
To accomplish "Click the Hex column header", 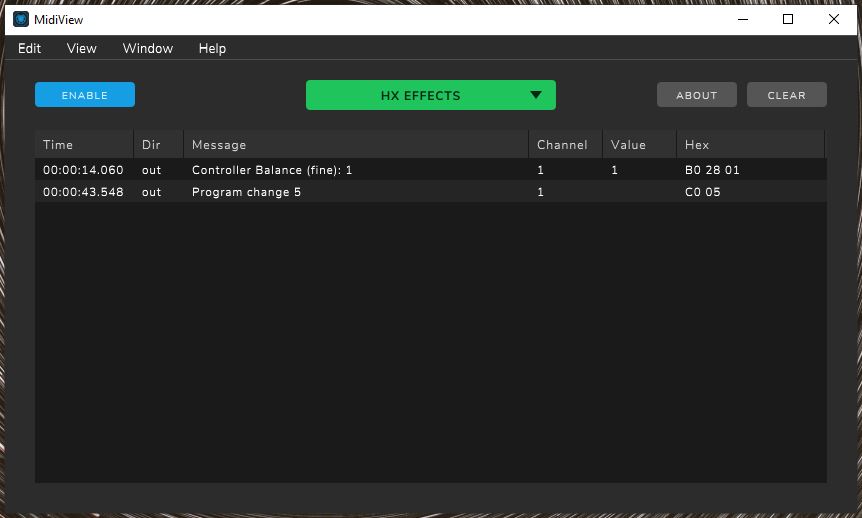I will tap(750, 145).
